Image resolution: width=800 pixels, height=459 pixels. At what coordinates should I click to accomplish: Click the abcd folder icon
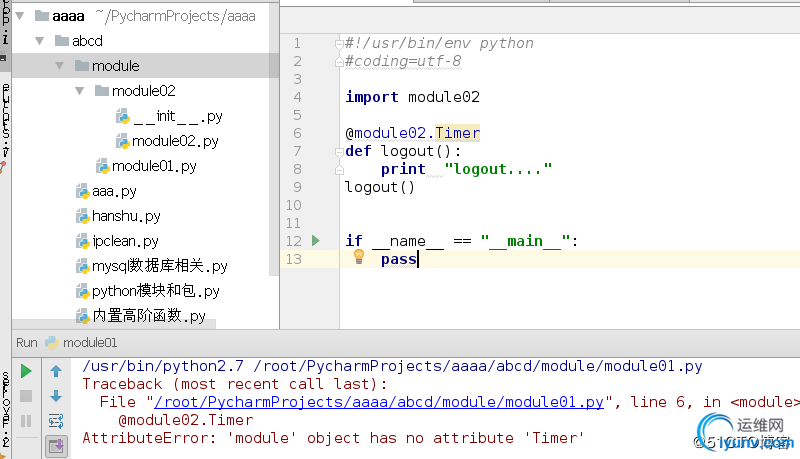coord(62,40)
